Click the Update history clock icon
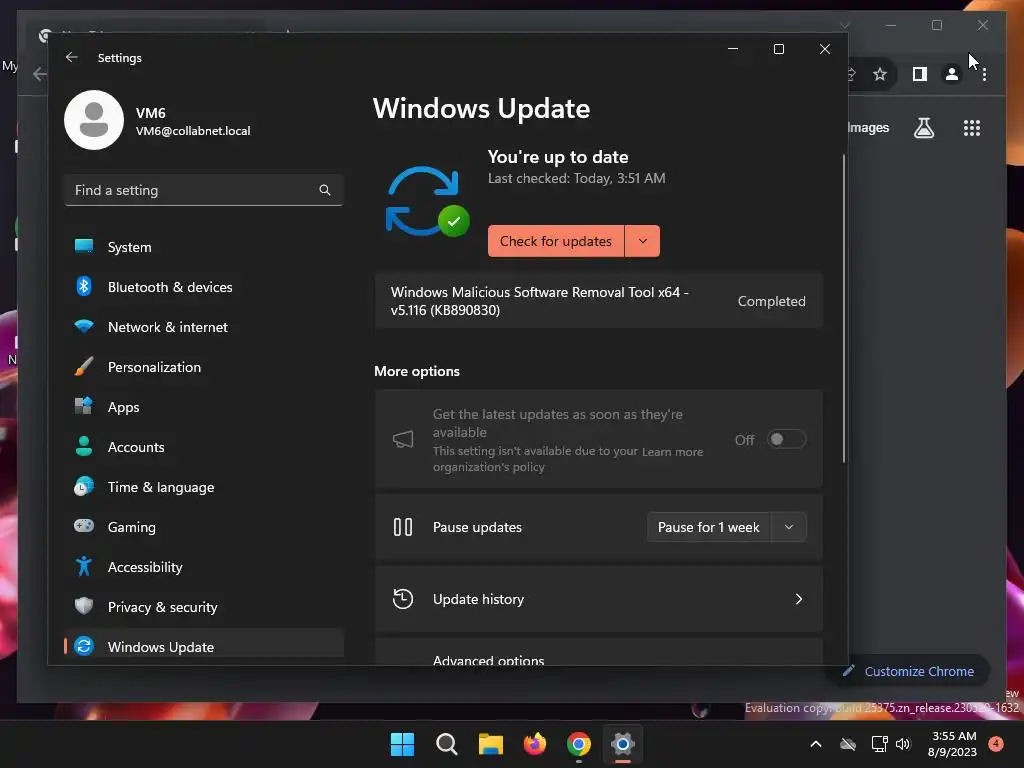Screen dimensions: 1024x768 pos(403,599)
